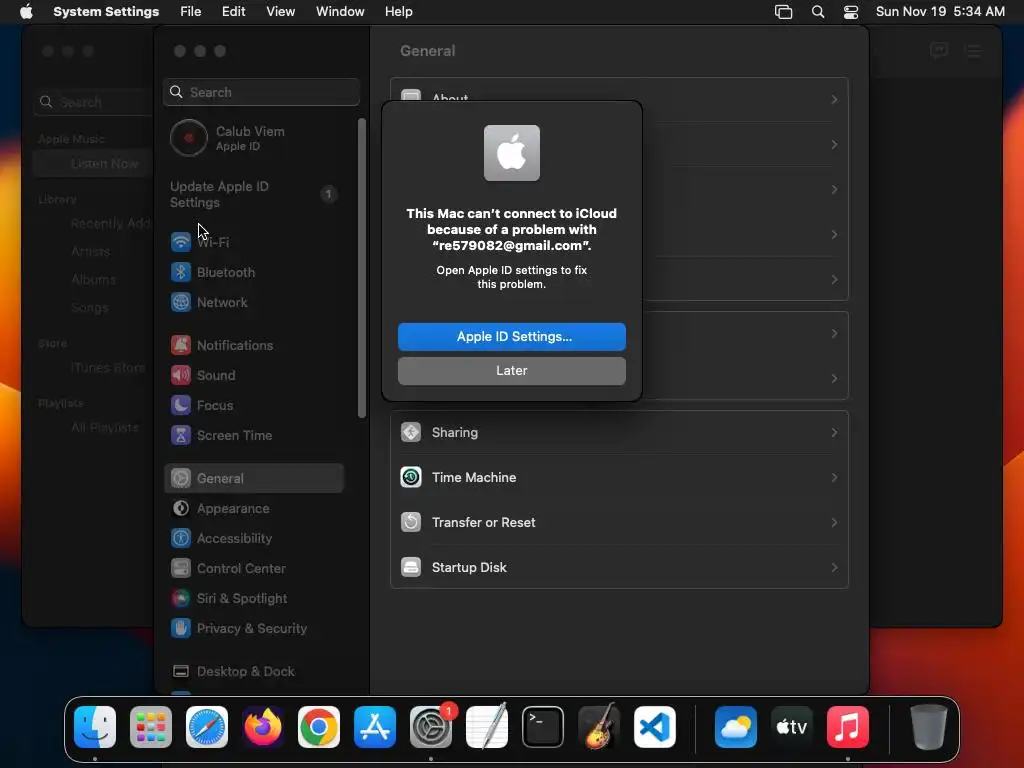
Task: Click the Sharing row chevron
Action: (834, 432)
